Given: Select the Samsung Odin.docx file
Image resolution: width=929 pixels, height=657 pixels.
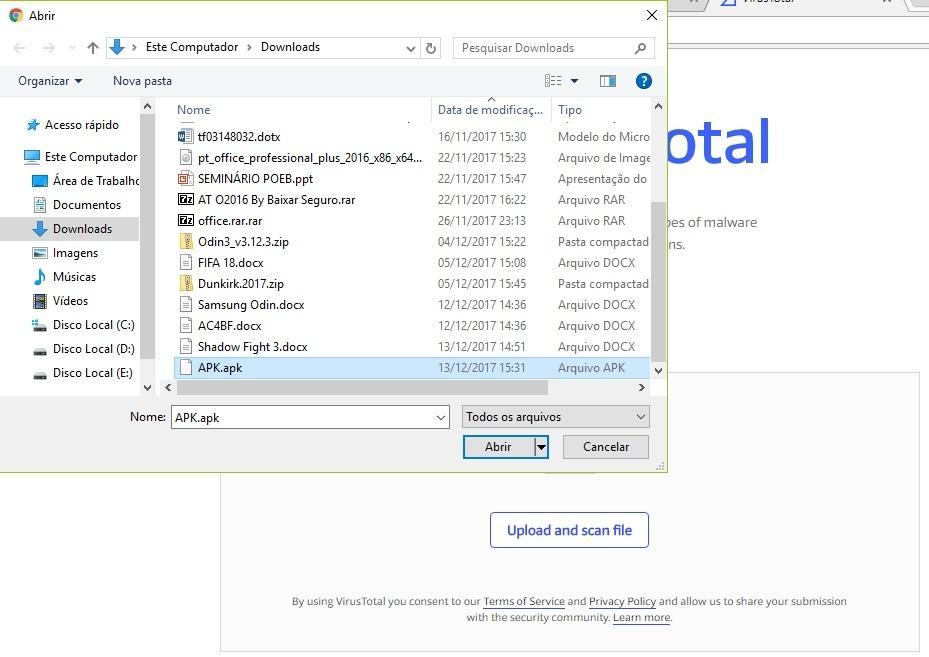Looking at the screenshot, I should [x=251, y=305].
